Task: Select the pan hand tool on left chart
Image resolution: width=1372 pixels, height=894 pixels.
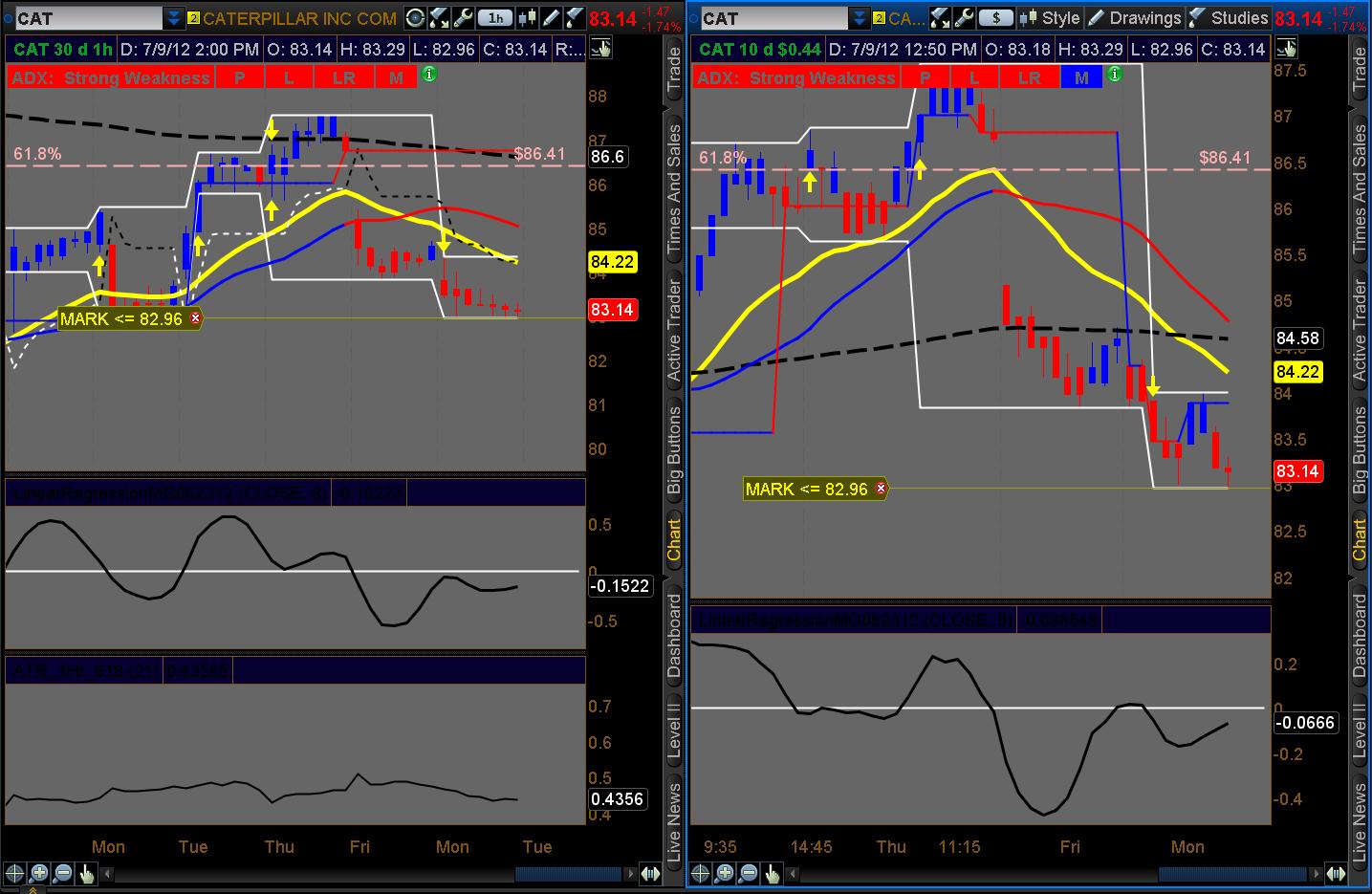Action: [87, 873]
